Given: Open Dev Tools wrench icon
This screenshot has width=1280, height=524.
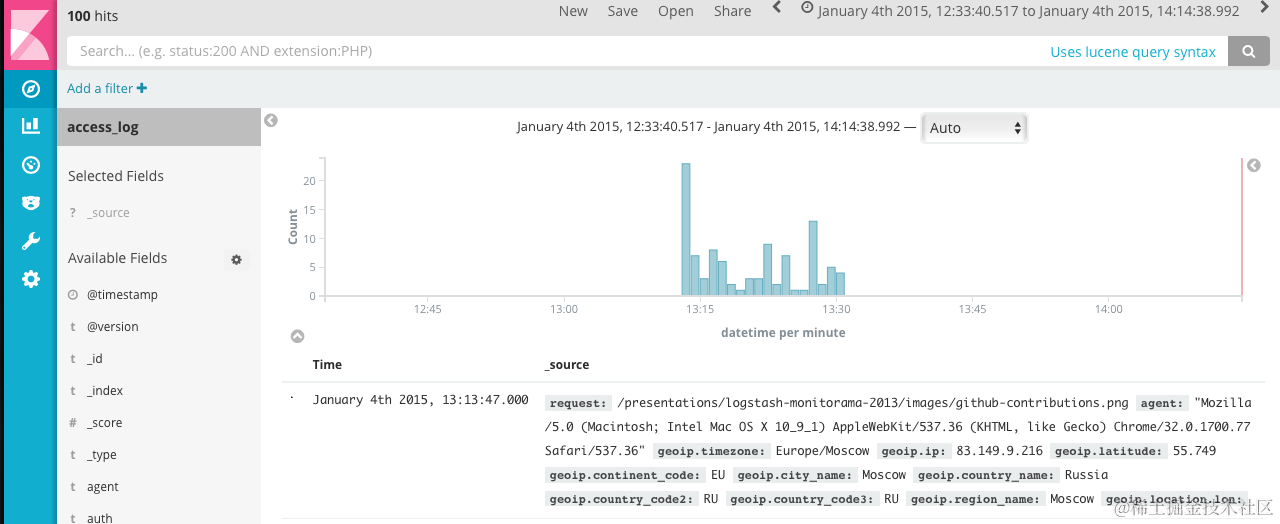Looking at the screenshot, I should pos(30,241).
